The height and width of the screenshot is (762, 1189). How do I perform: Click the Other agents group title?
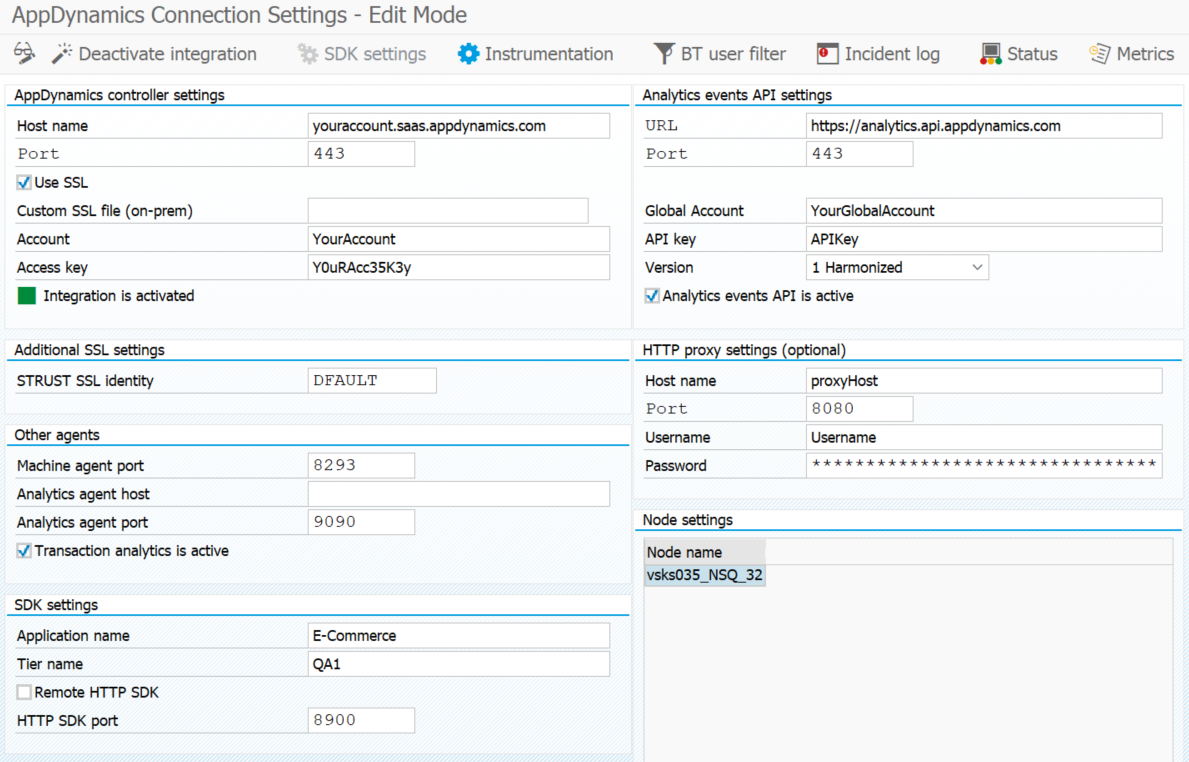[57, 434]
